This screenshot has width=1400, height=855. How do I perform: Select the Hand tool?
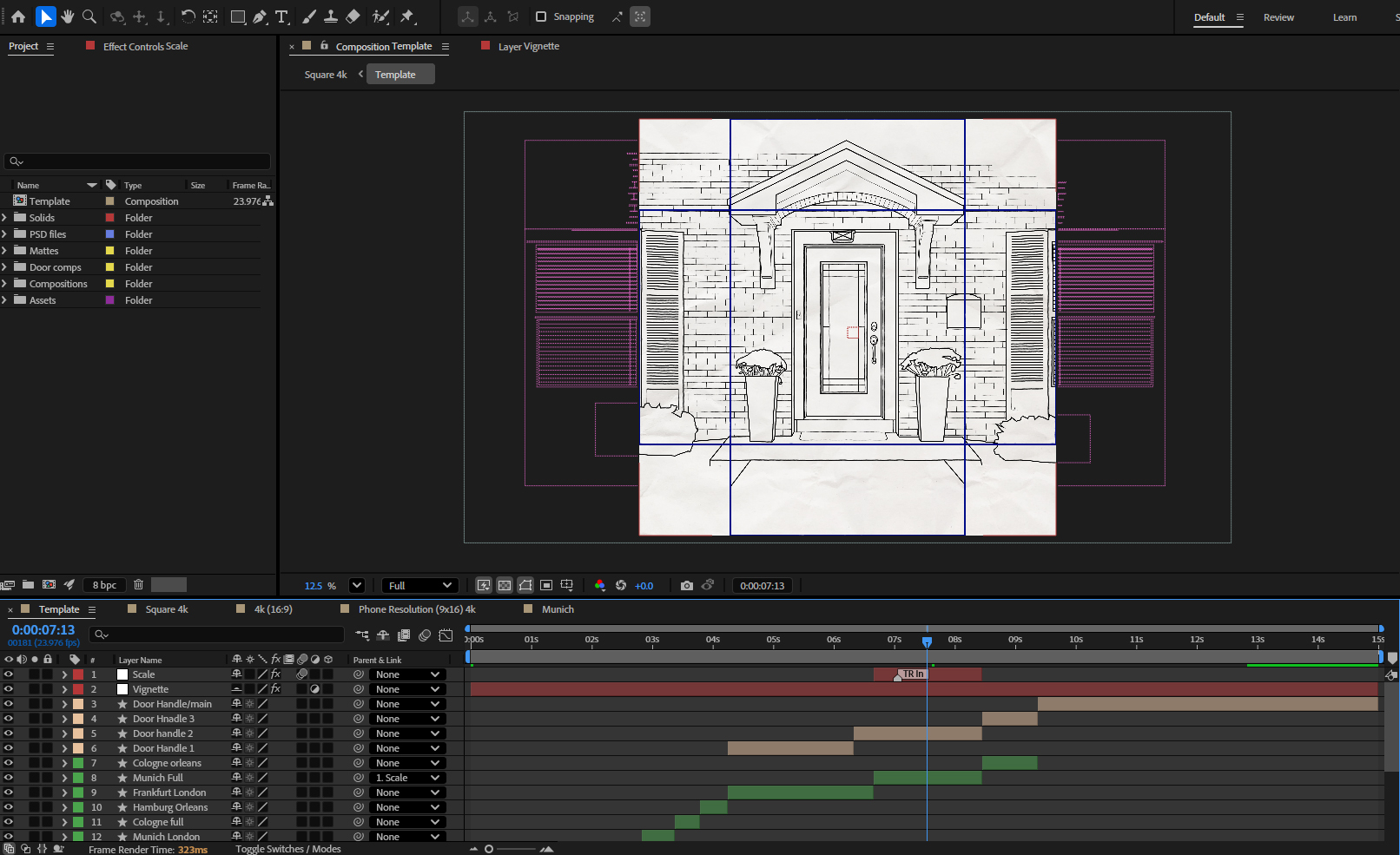67,16
